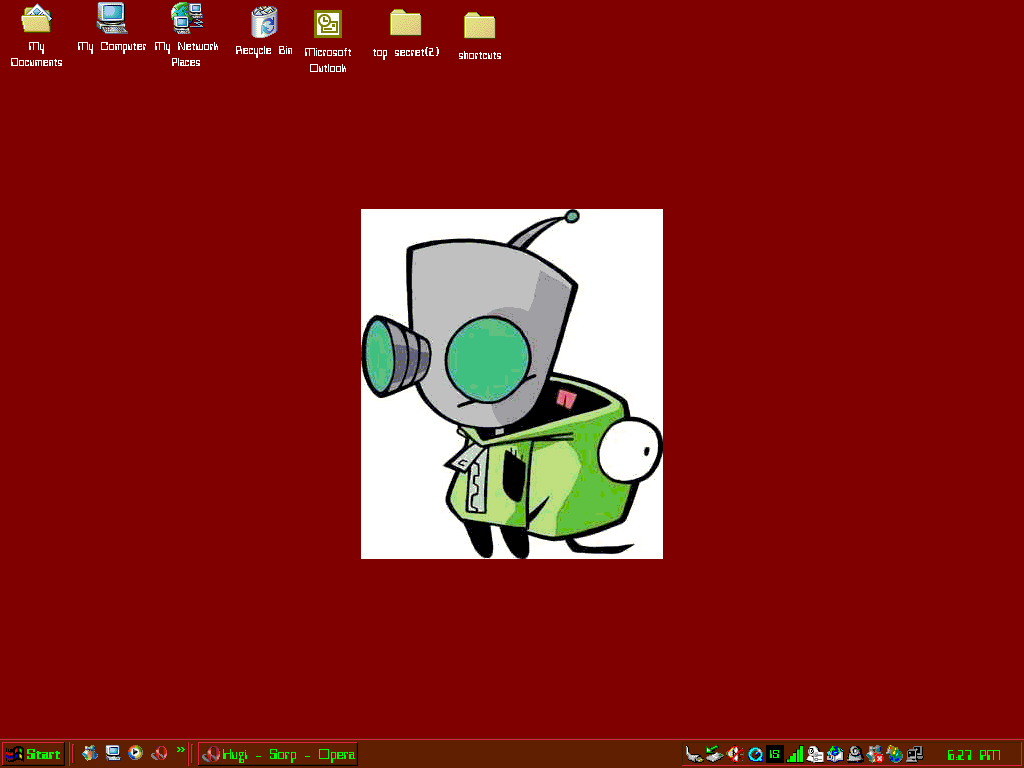
Task: Select the 'shortcuts' folder icon
Action: point(479,37)
